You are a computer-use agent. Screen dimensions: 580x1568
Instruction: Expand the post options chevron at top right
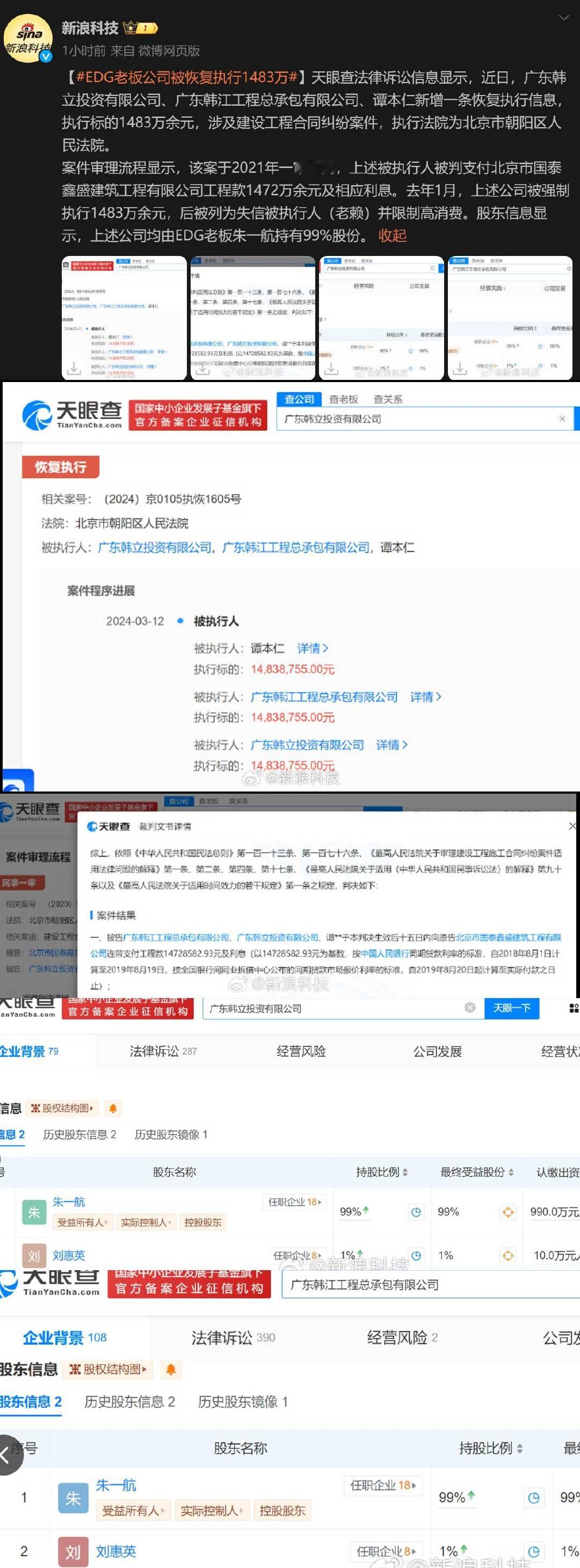coord(563,18)
